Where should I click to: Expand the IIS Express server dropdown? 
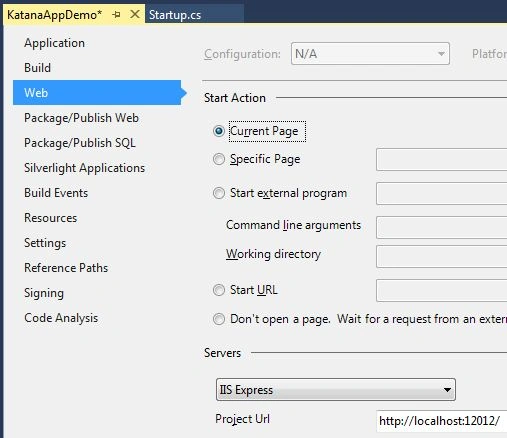336,390
